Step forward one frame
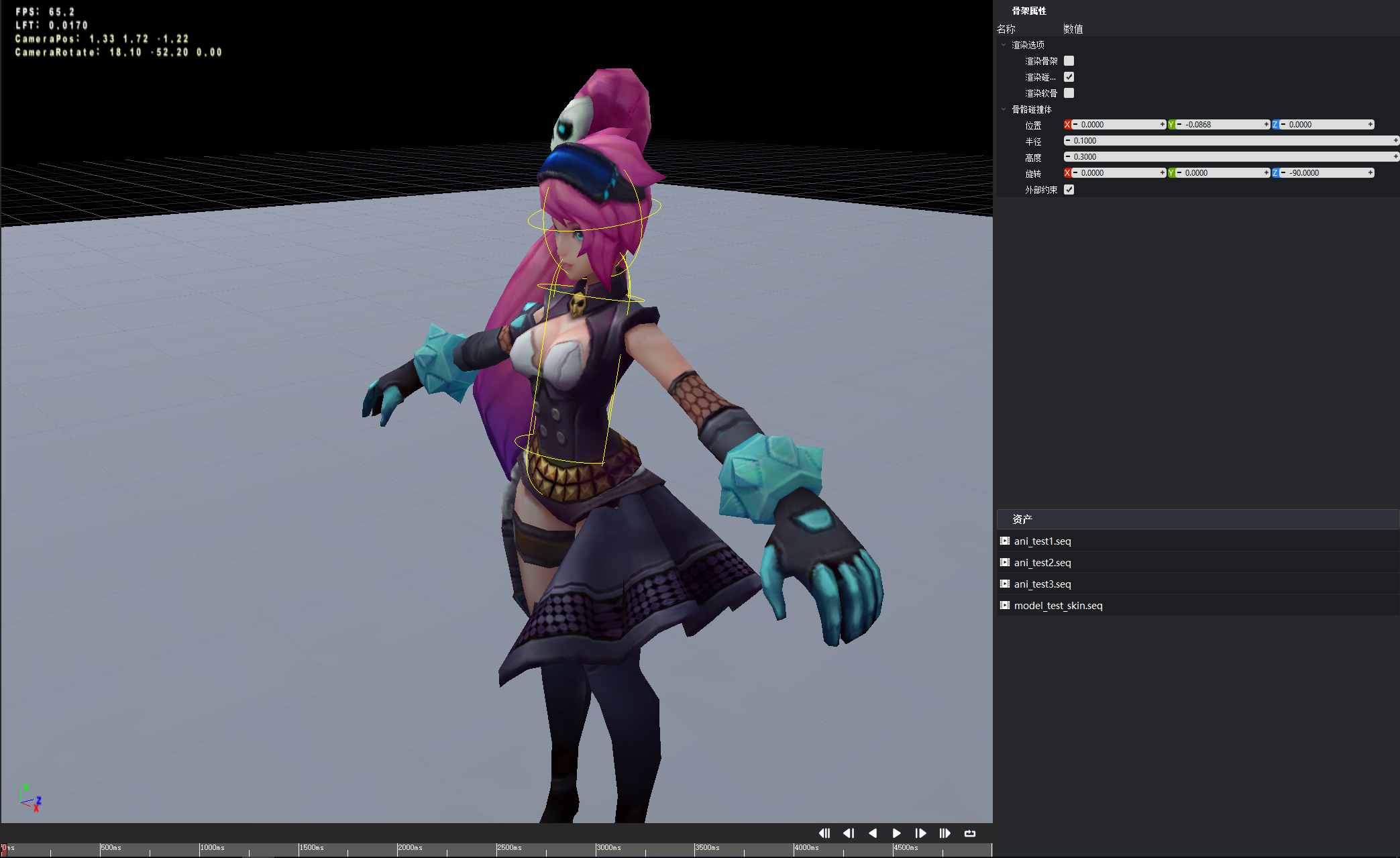The image size is (1400, 858). pos(921,833)
